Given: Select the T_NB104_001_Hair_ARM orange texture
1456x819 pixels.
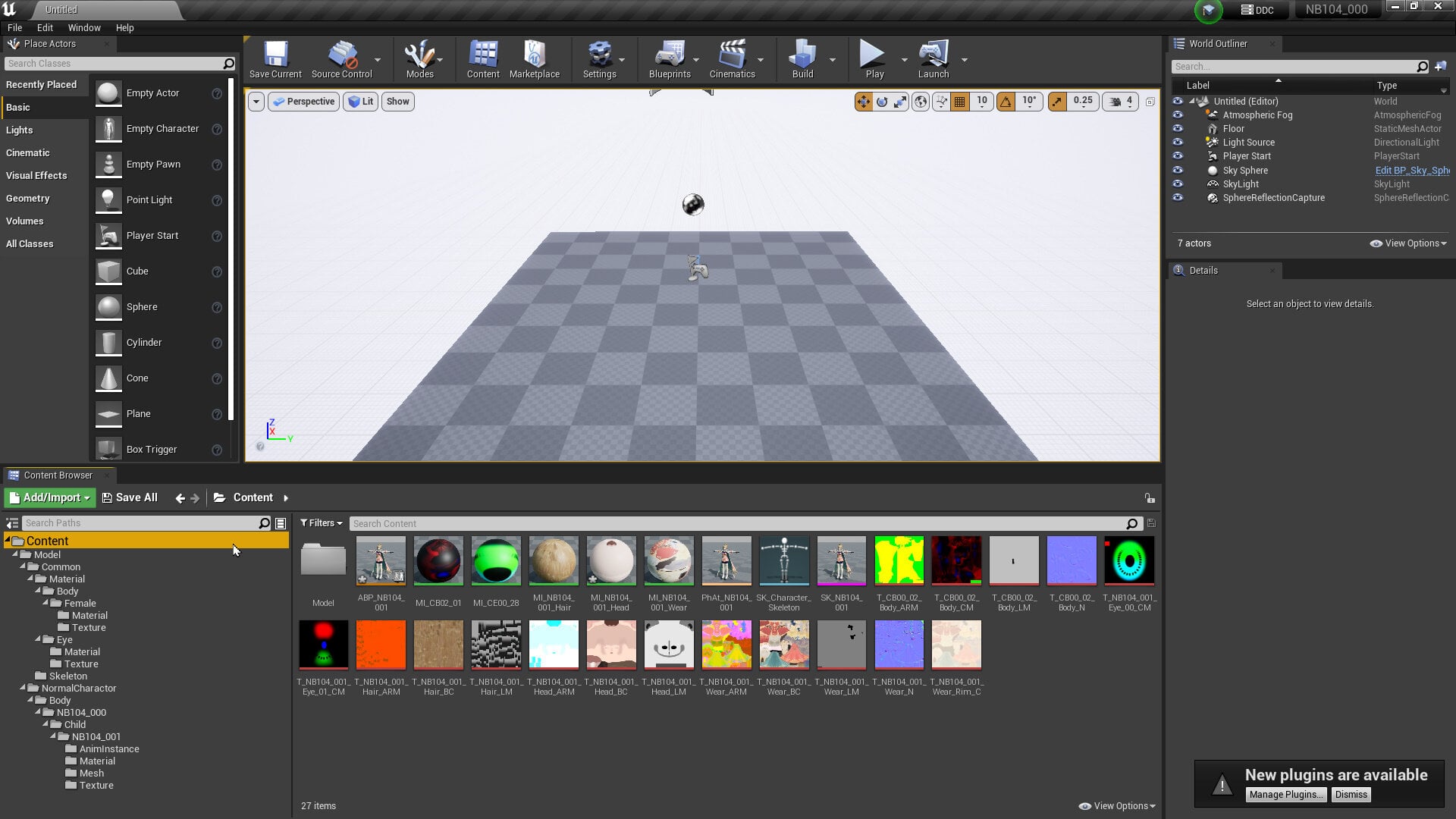Looking at the screenshot, I should [381, 645].
